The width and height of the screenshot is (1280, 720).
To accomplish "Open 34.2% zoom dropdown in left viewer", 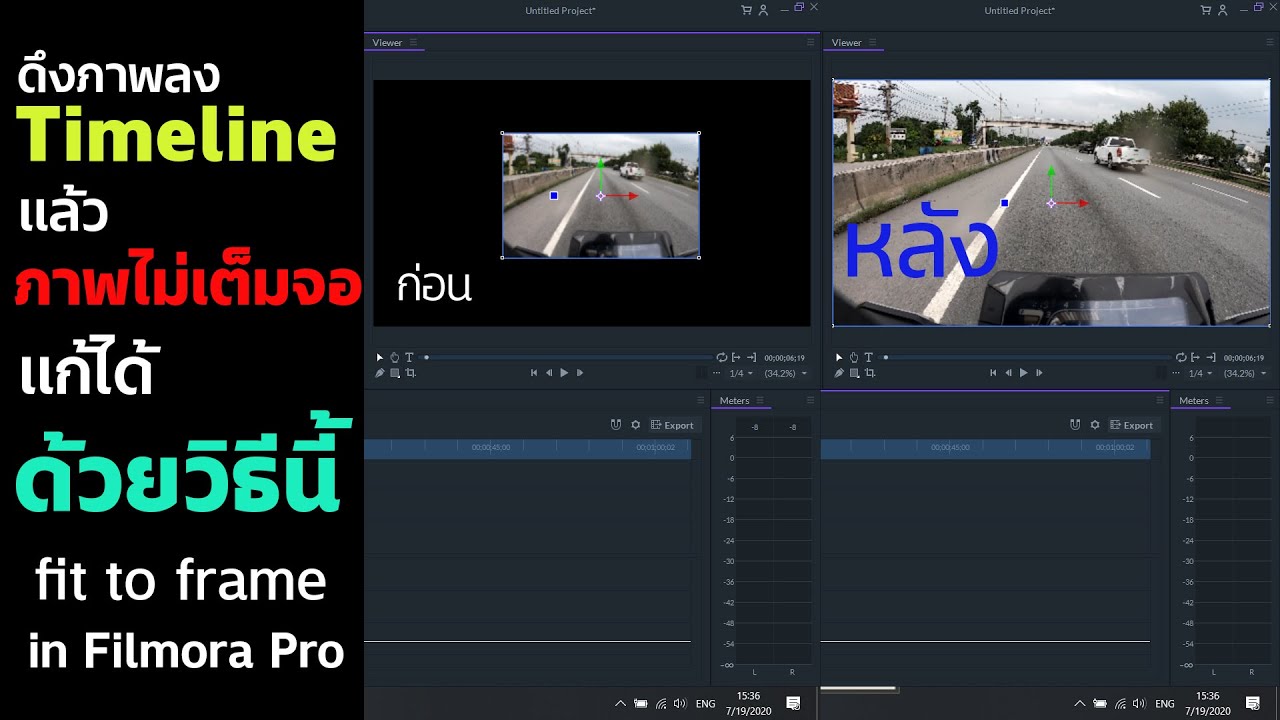I will click(x=785, y=373).
